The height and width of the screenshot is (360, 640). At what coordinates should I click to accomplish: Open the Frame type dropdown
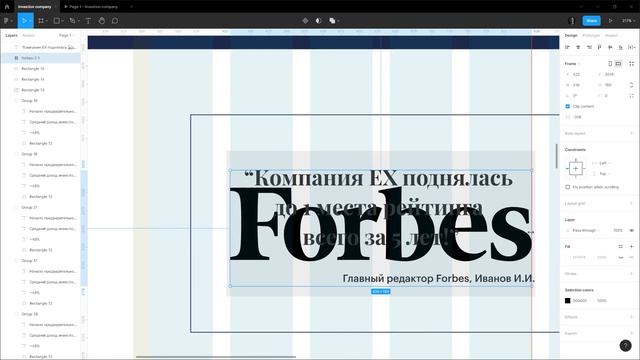572,64
